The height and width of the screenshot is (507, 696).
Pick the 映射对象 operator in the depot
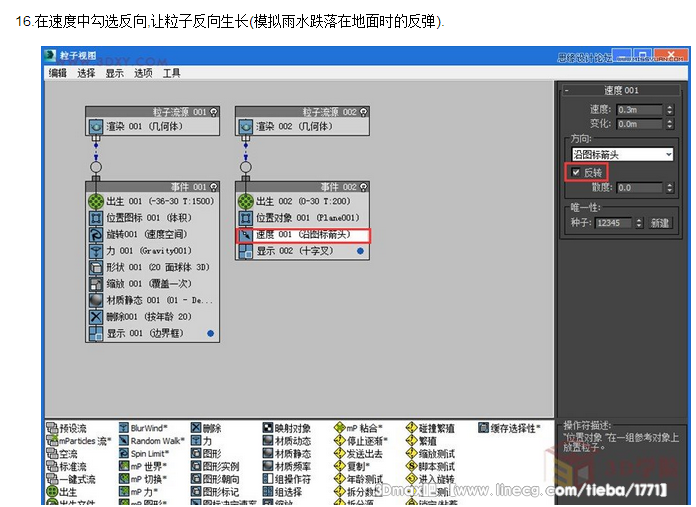287,428
